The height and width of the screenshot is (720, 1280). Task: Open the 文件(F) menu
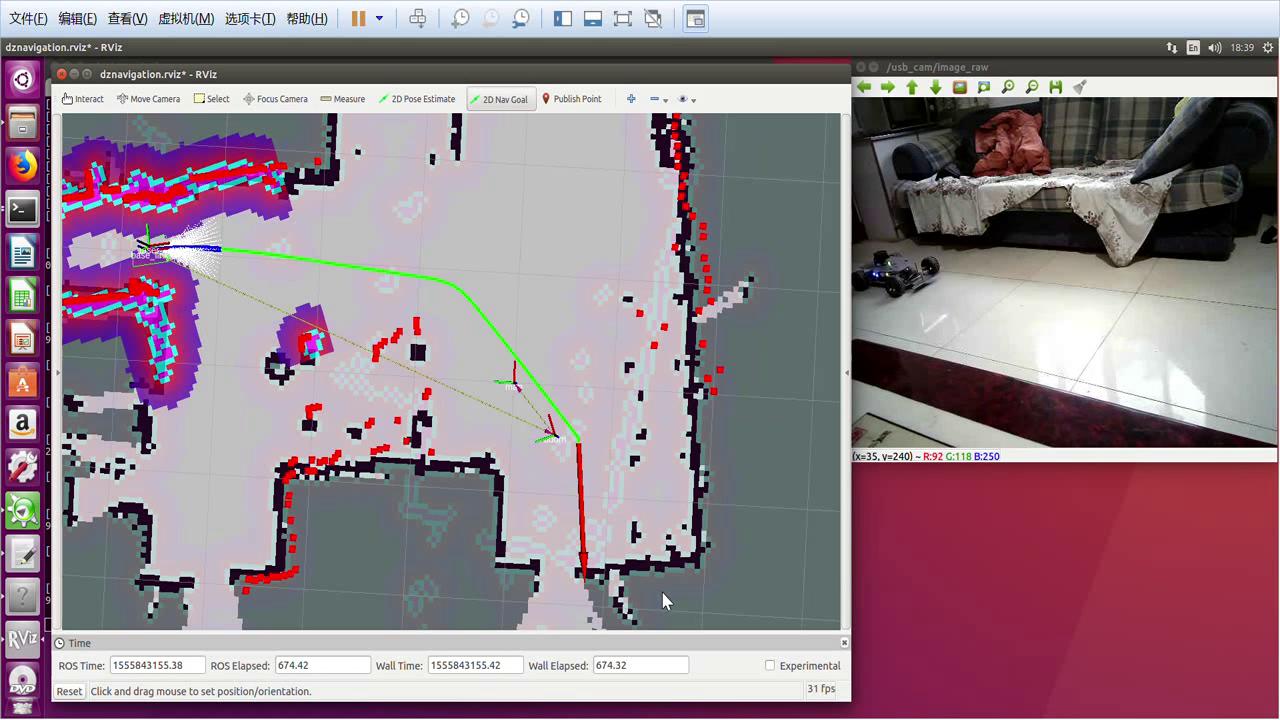click(x=28, y=18)
